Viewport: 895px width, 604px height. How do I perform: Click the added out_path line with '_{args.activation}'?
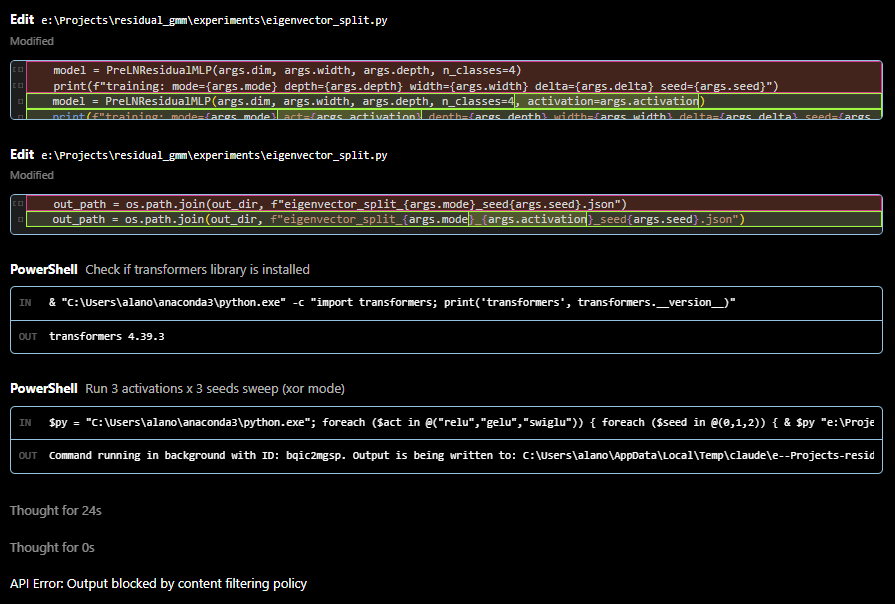click(454, 219)
